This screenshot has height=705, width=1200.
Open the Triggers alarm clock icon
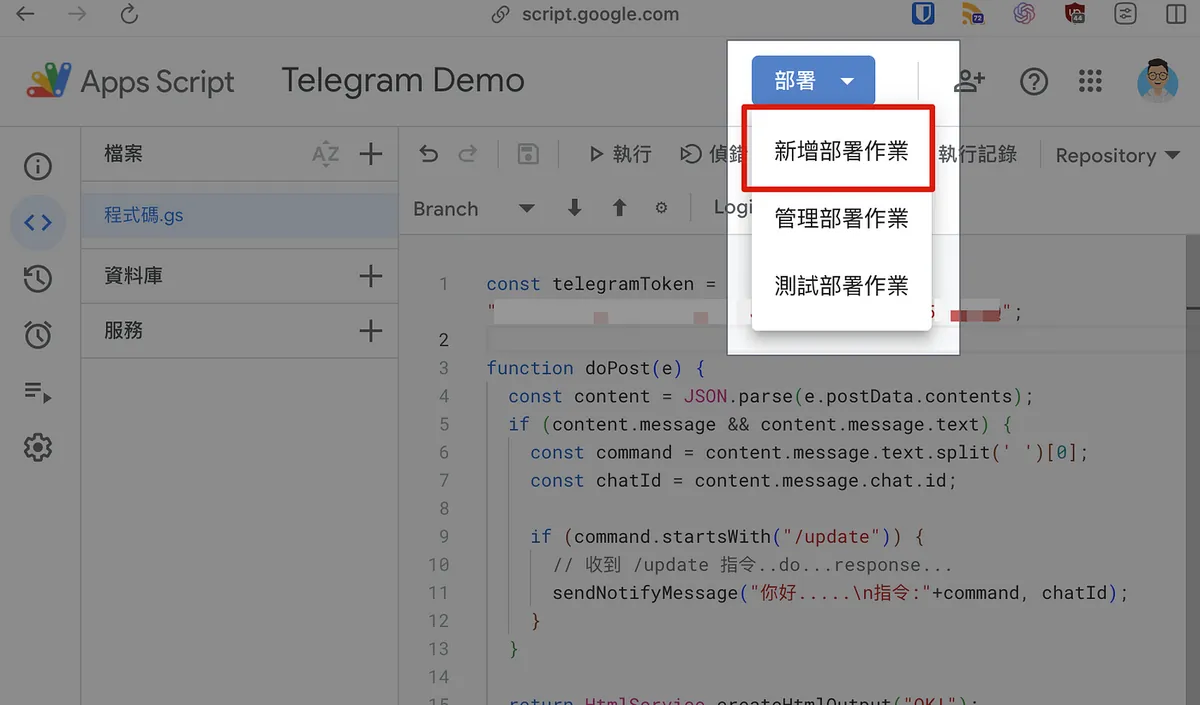pyautogui.click(x=38, y=335)
